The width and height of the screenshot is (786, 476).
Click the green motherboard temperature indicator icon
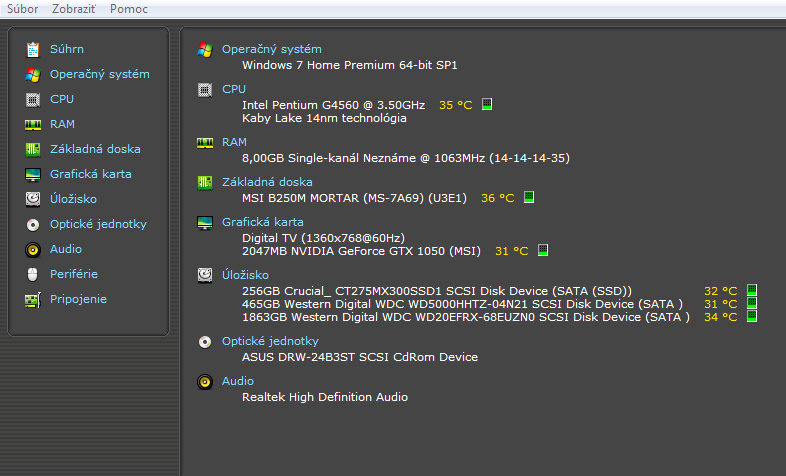click(529, 197)
